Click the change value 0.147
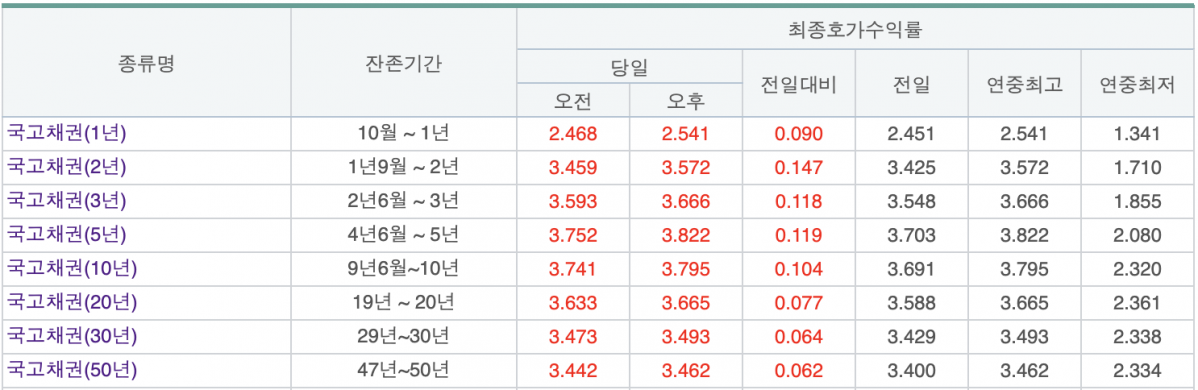The image size is (1198, 390). coord(798,168)
